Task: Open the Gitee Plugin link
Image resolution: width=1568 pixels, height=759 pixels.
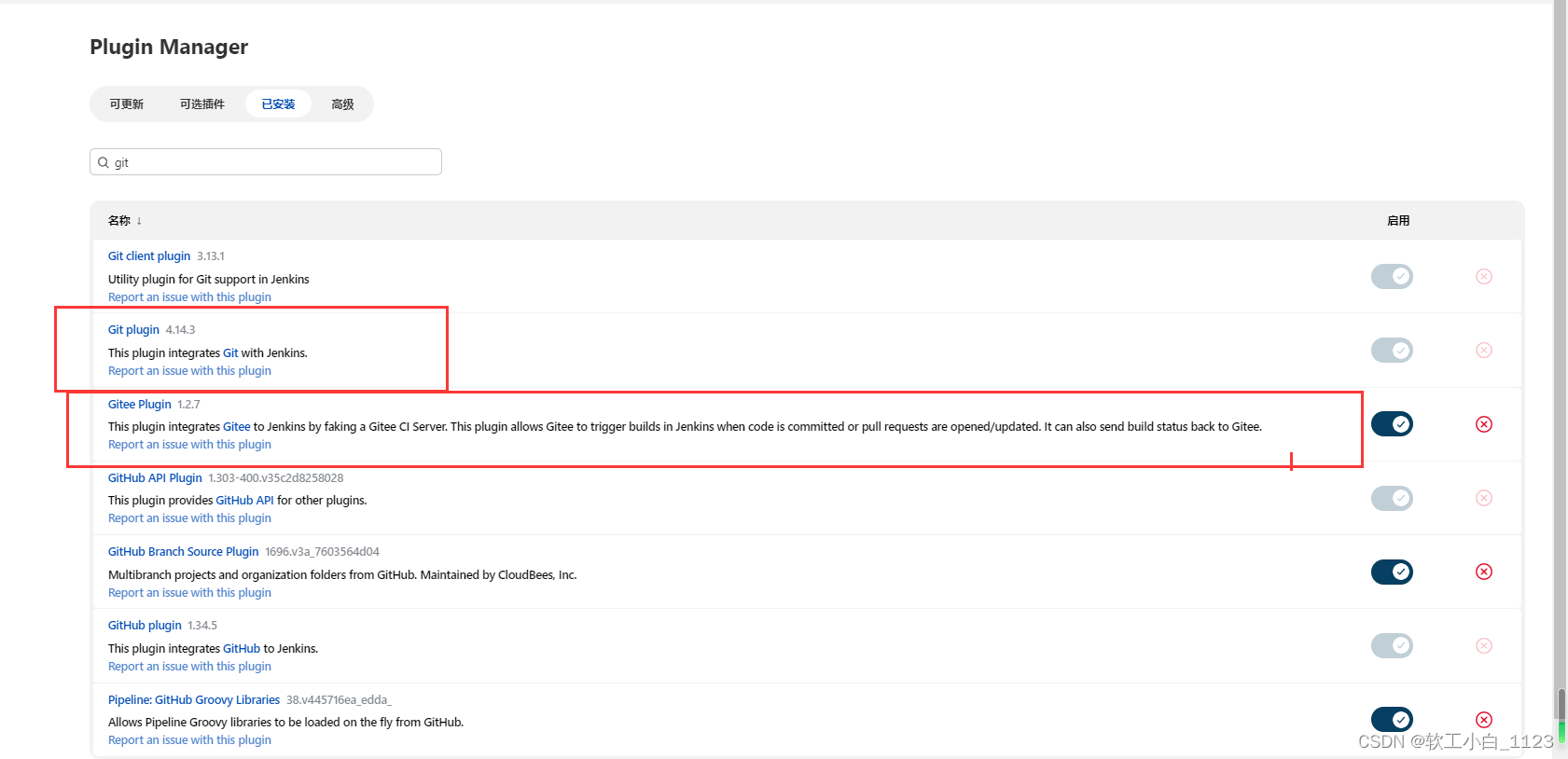Action: [140, 405]
